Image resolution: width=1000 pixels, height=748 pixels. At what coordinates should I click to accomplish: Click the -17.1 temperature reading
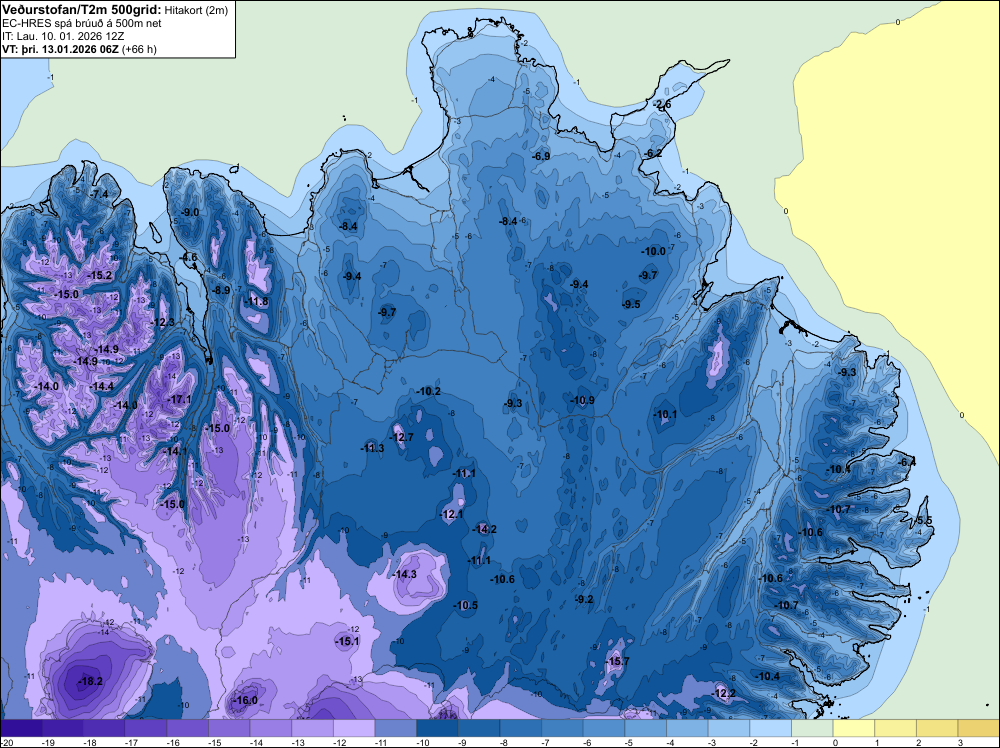tap(179, 399)
